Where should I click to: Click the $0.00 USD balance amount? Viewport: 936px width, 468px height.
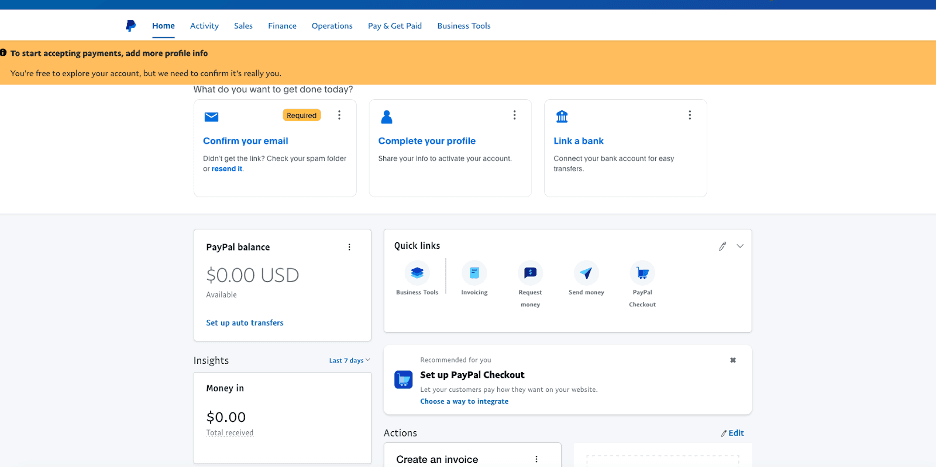[253, 275]
